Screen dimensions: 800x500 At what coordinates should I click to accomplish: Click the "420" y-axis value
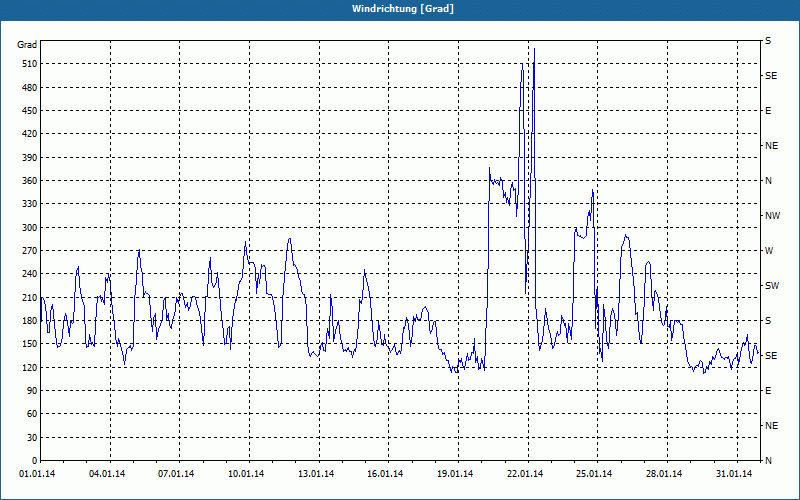tap(31, 134)
